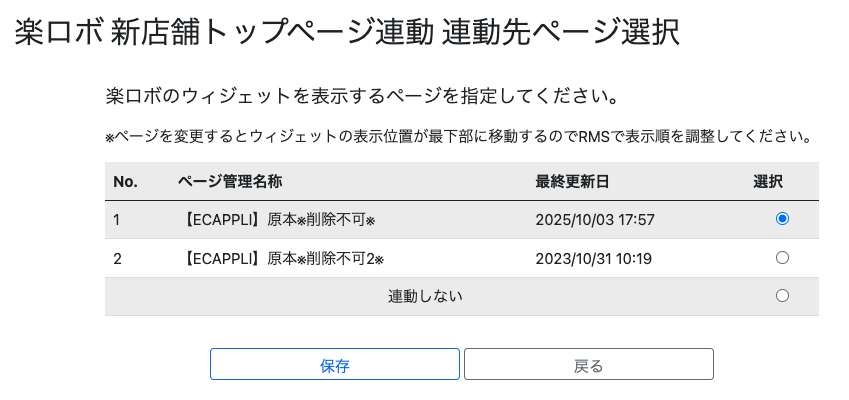The image size is (849, 400).
Task: Click the 最終更新日 column header
Action: (x=573, y=181)
